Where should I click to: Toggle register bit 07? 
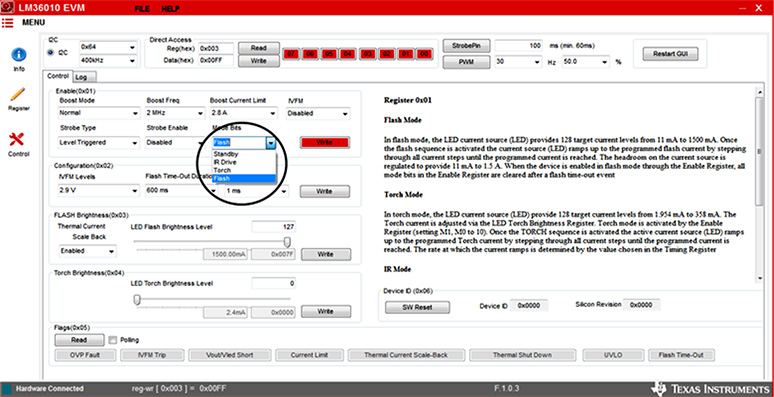coord(292,54)
